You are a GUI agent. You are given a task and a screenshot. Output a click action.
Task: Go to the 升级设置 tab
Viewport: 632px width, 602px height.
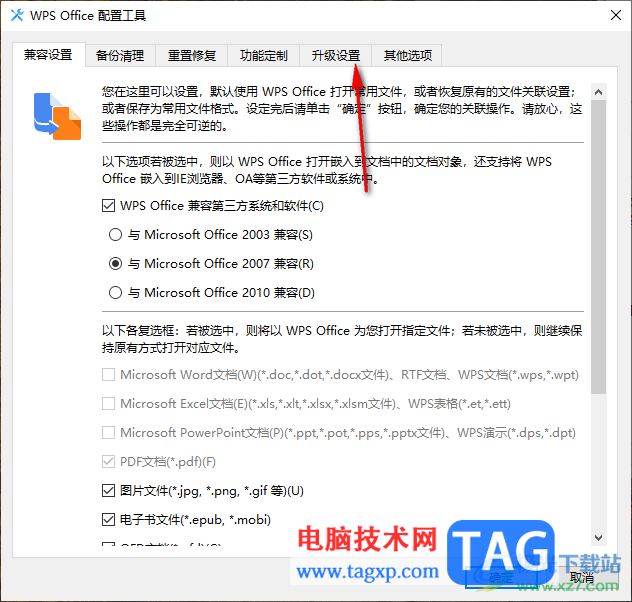click(x=335, y=55)
